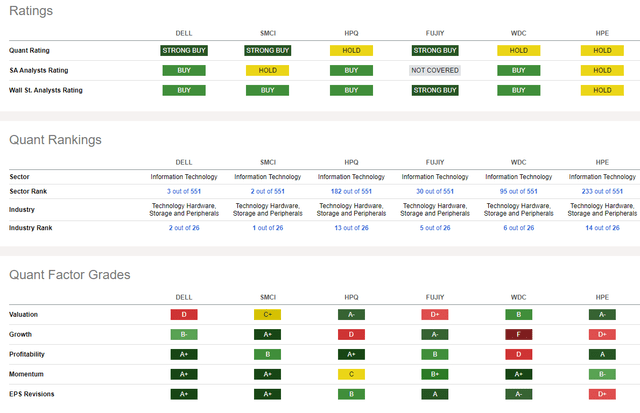Click FUJIY EPS Revisions grade A
The image size is (640, 413).
tap(435, 394)
